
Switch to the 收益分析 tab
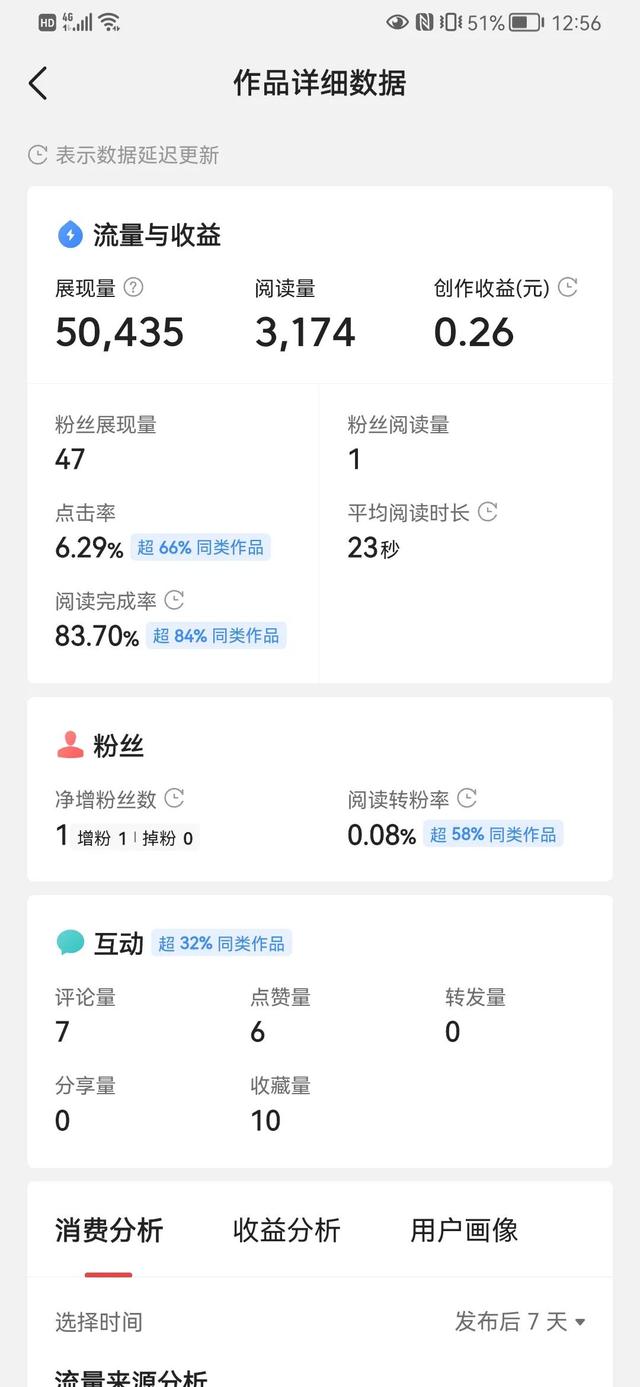click(286, 1230)
